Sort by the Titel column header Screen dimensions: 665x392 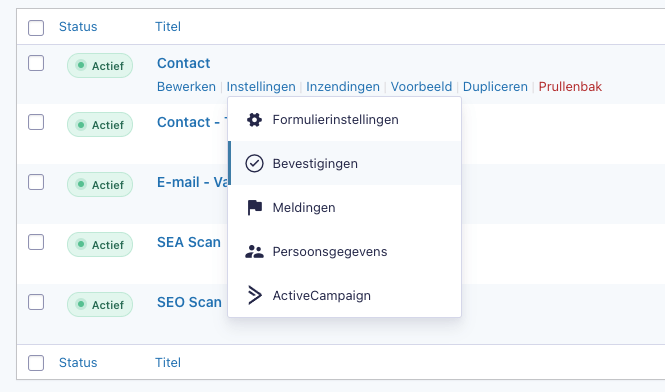coord(168,27)
